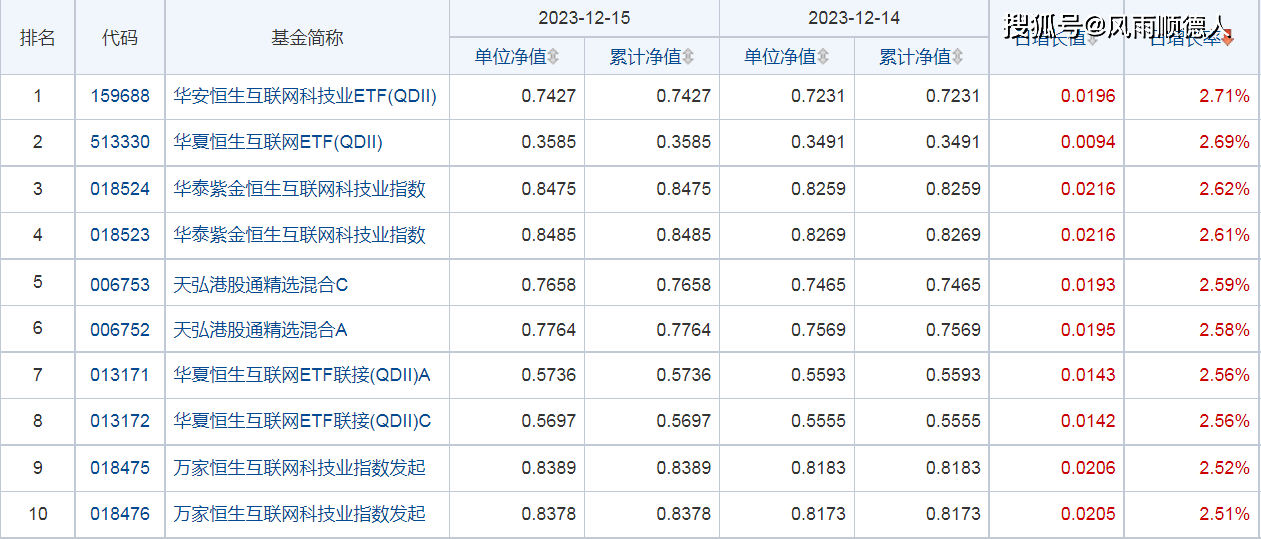Open fund code 013171 link
1261x539 pixels.
click(x=120, y=375)
